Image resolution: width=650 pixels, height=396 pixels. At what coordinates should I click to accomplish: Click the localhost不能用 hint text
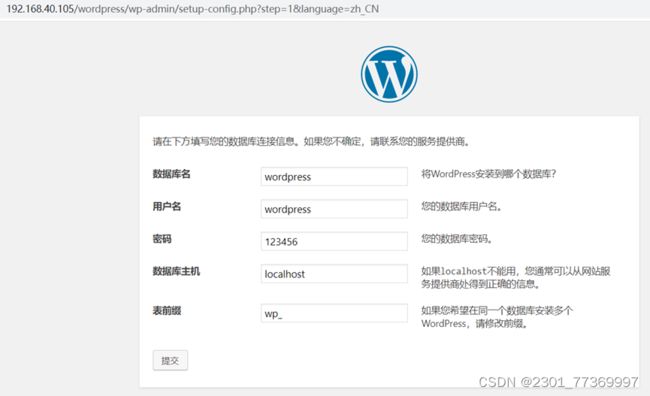tap(516, 277)
